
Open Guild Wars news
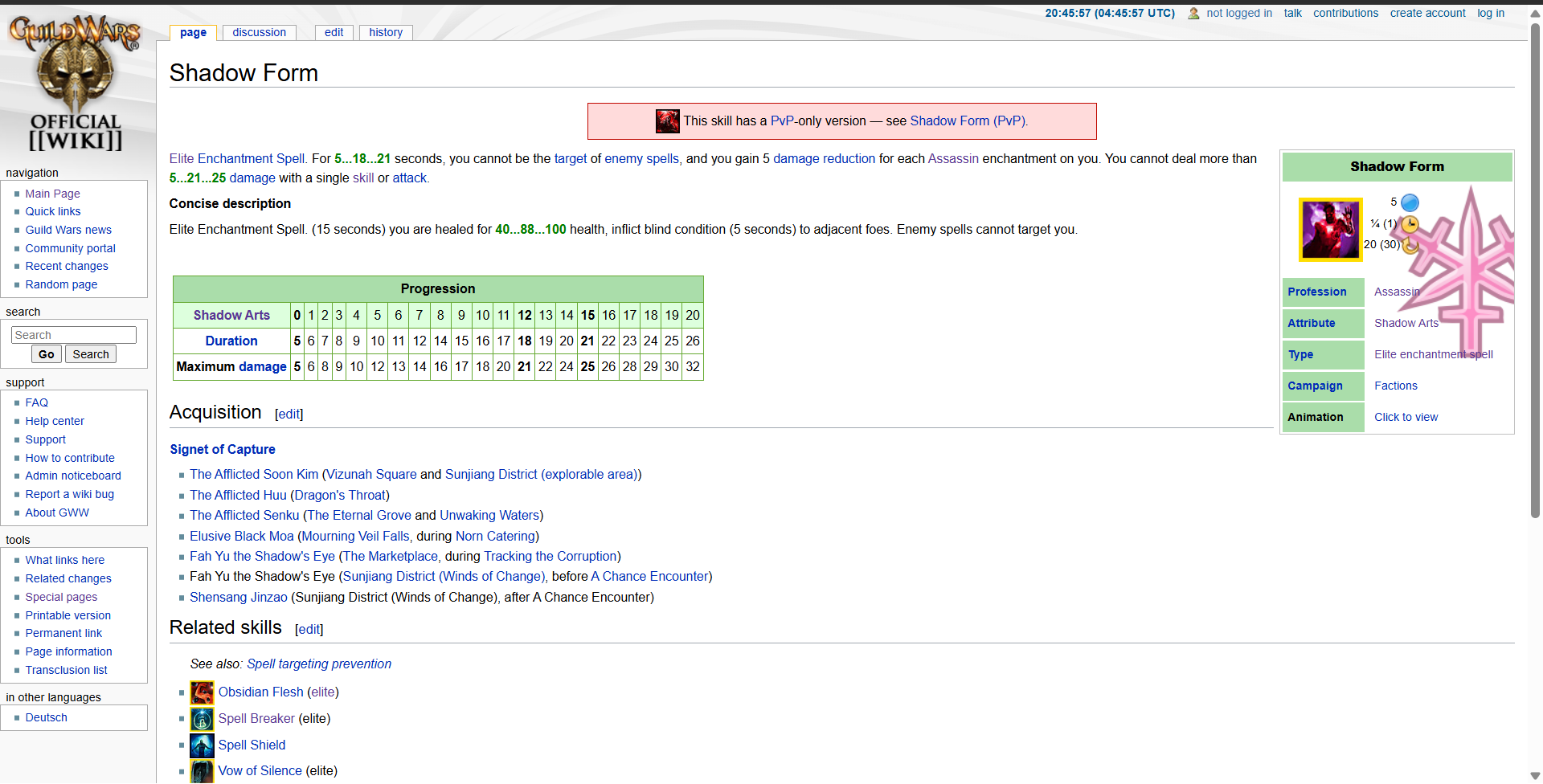pos(68,231)
